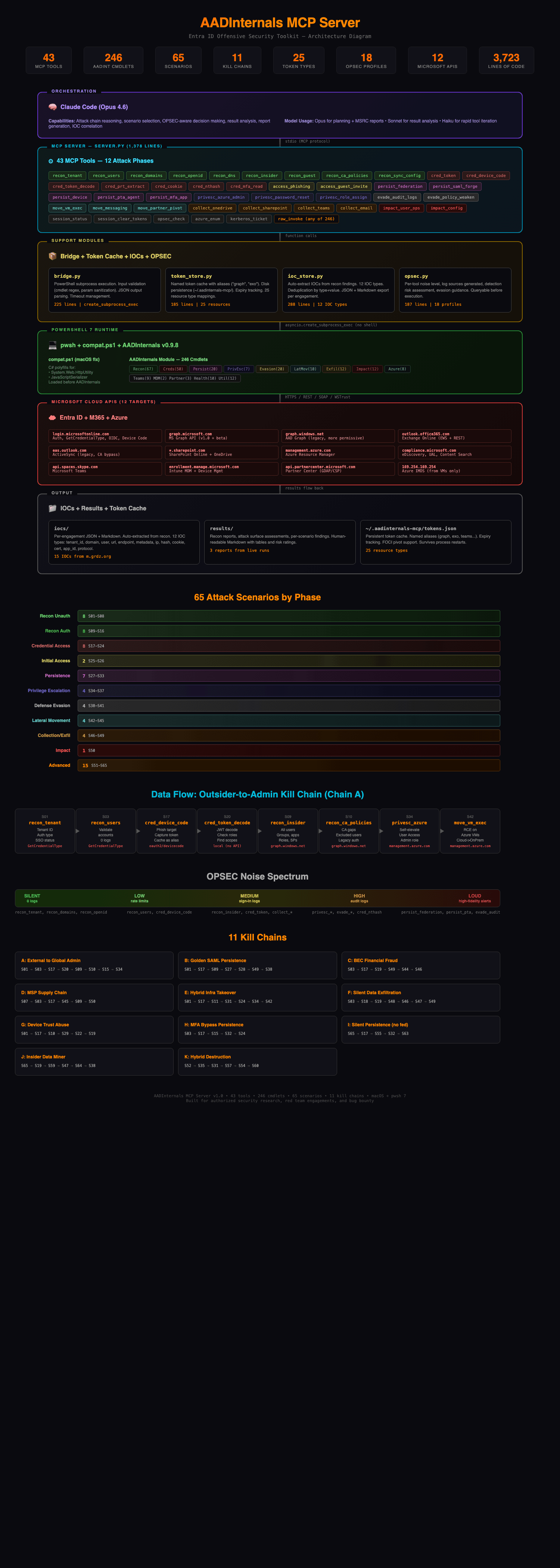Select the 3,723 Lines of Code stat card
Screen dimensions: 560x1568
(507, 60)
